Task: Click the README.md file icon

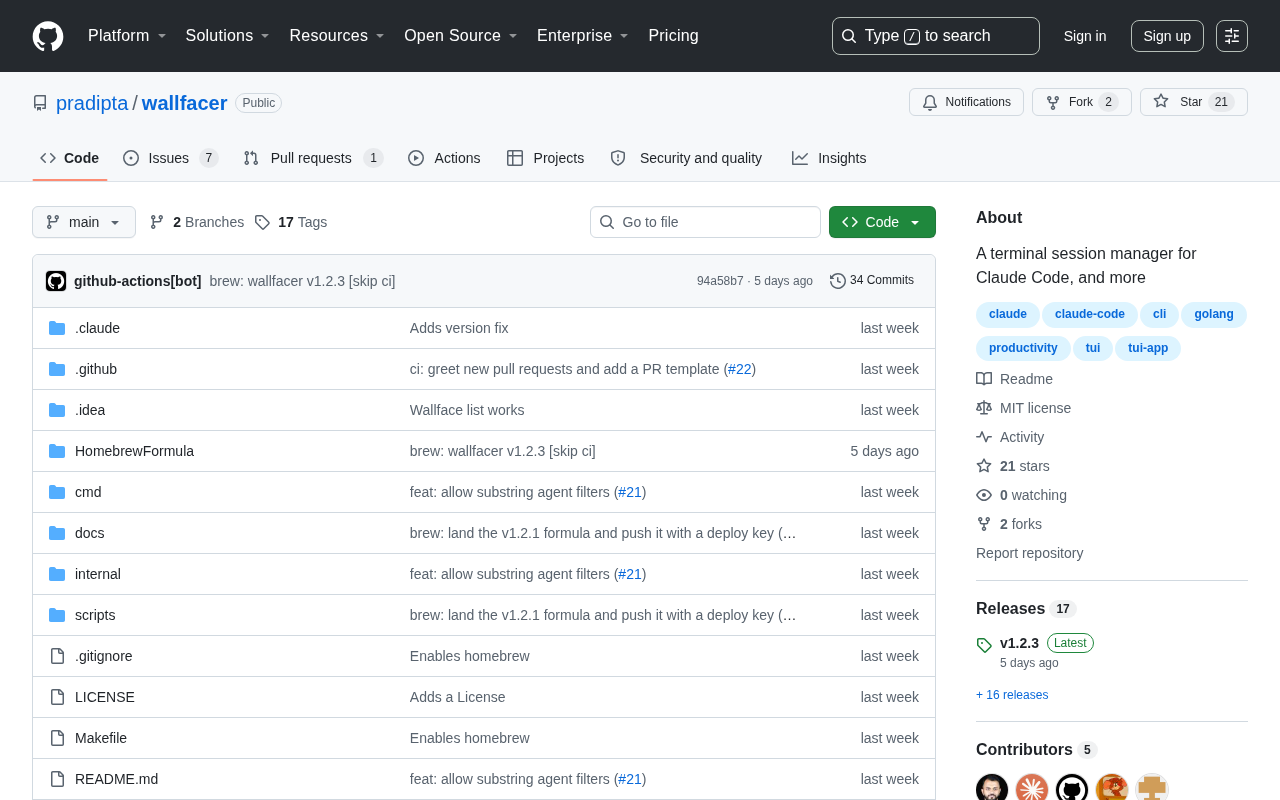Action: pyautogui.click(x=57, y=779)
